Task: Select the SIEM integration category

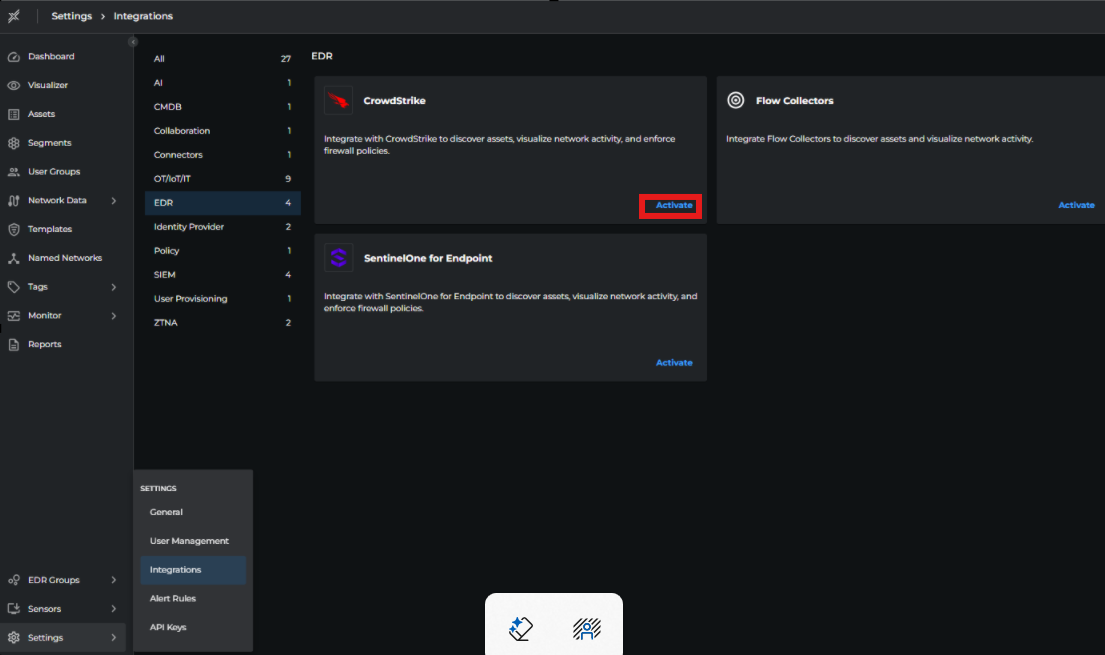Action: point(166,275)
